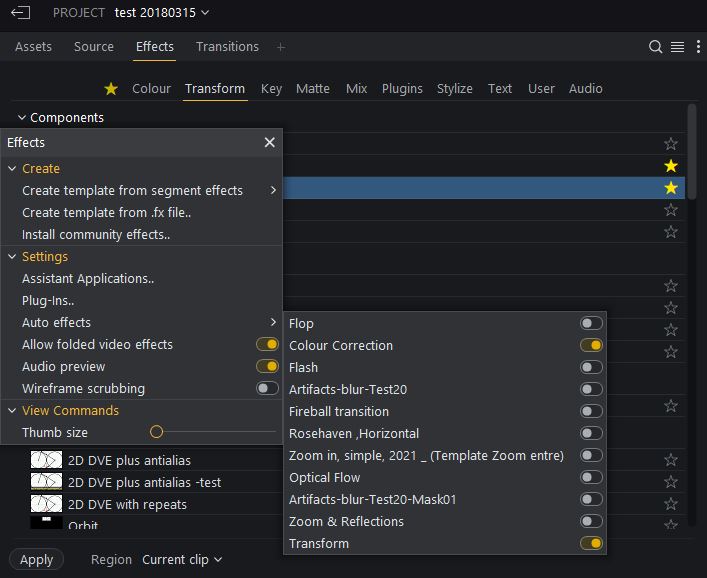Collapse the Create section
The height and width of the screenshot is (578, 707).
12,168
